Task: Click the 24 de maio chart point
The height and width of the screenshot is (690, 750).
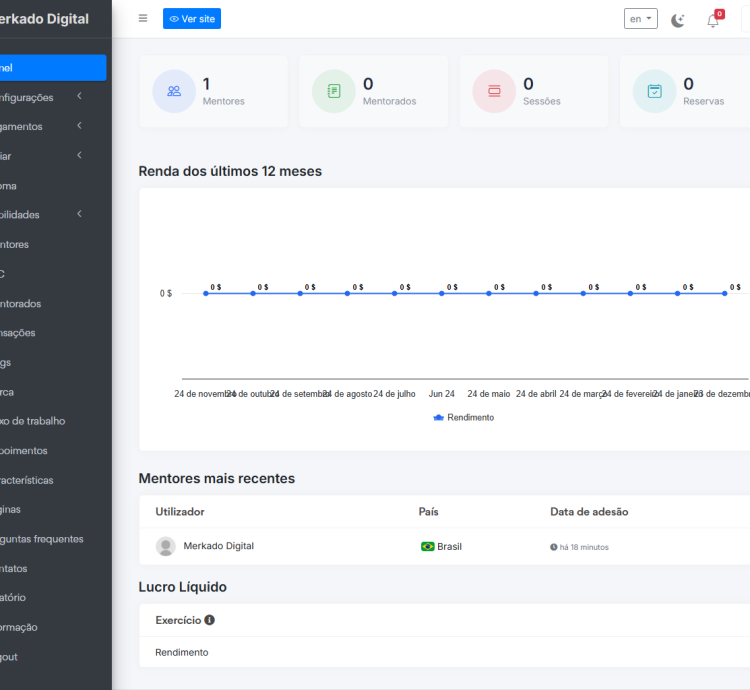Action: [489, 293]
